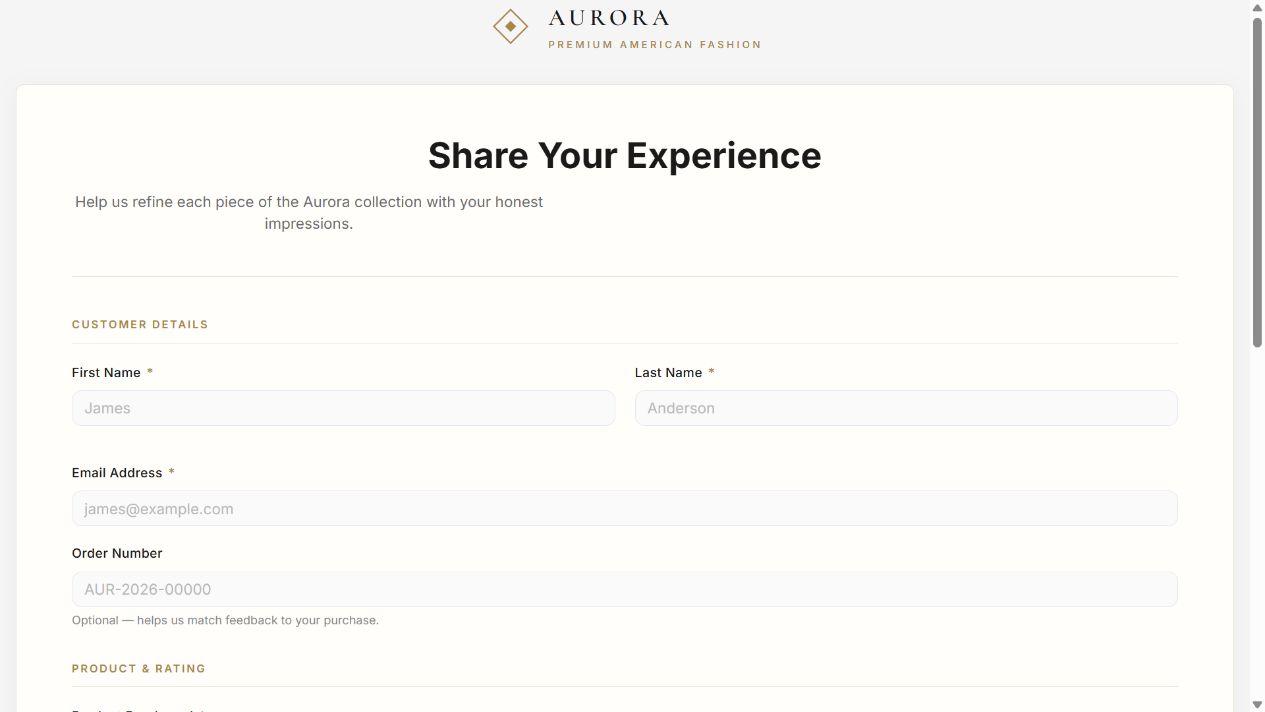The image size is (1265, 712).
Task: Click the optional order number helper text
Action: 225,620
